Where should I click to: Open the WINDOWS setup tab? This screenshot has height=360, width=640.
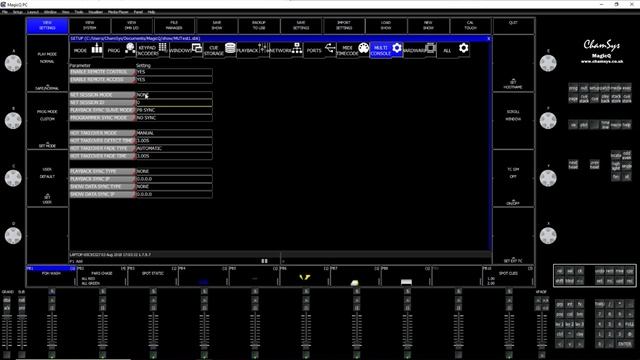coord(186,50)
